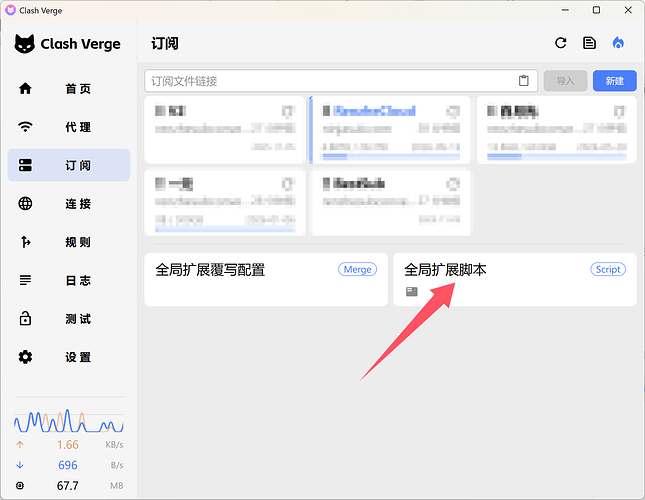Click the Merge badge
The width and height of the screenshot is (645, 500).
[357, 269]
